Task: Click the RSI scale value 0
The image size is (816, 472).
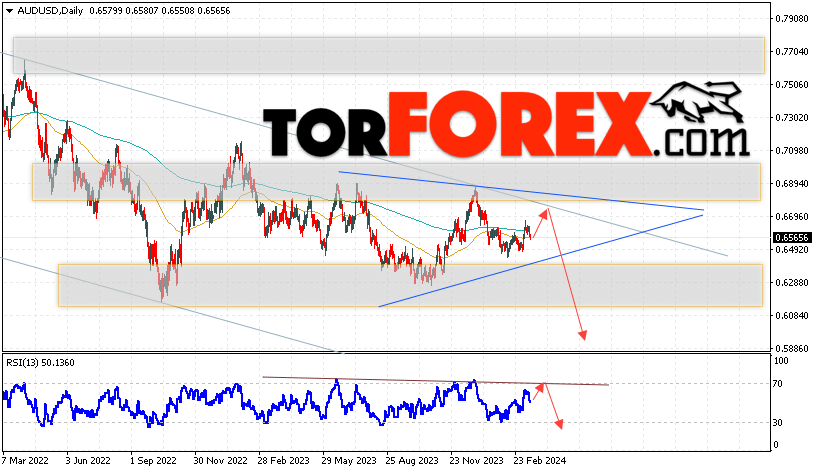Action: [x=776, y=444]
